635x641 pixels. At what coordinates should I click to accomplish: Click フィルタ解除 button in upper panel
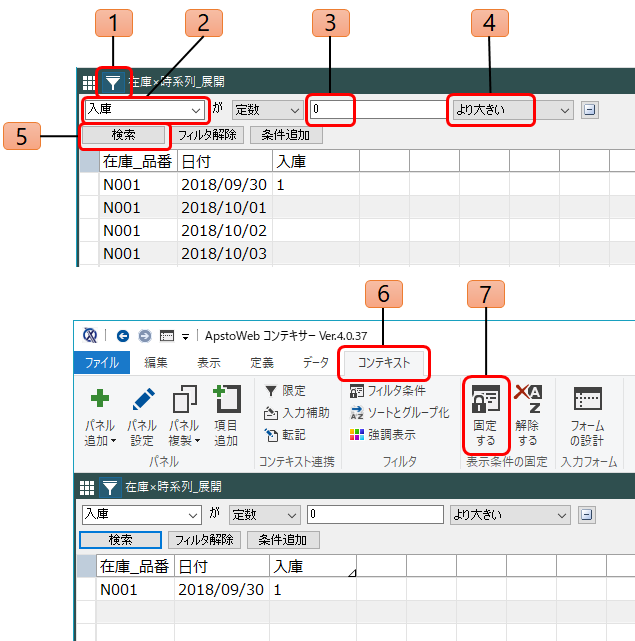pos(207,135)
